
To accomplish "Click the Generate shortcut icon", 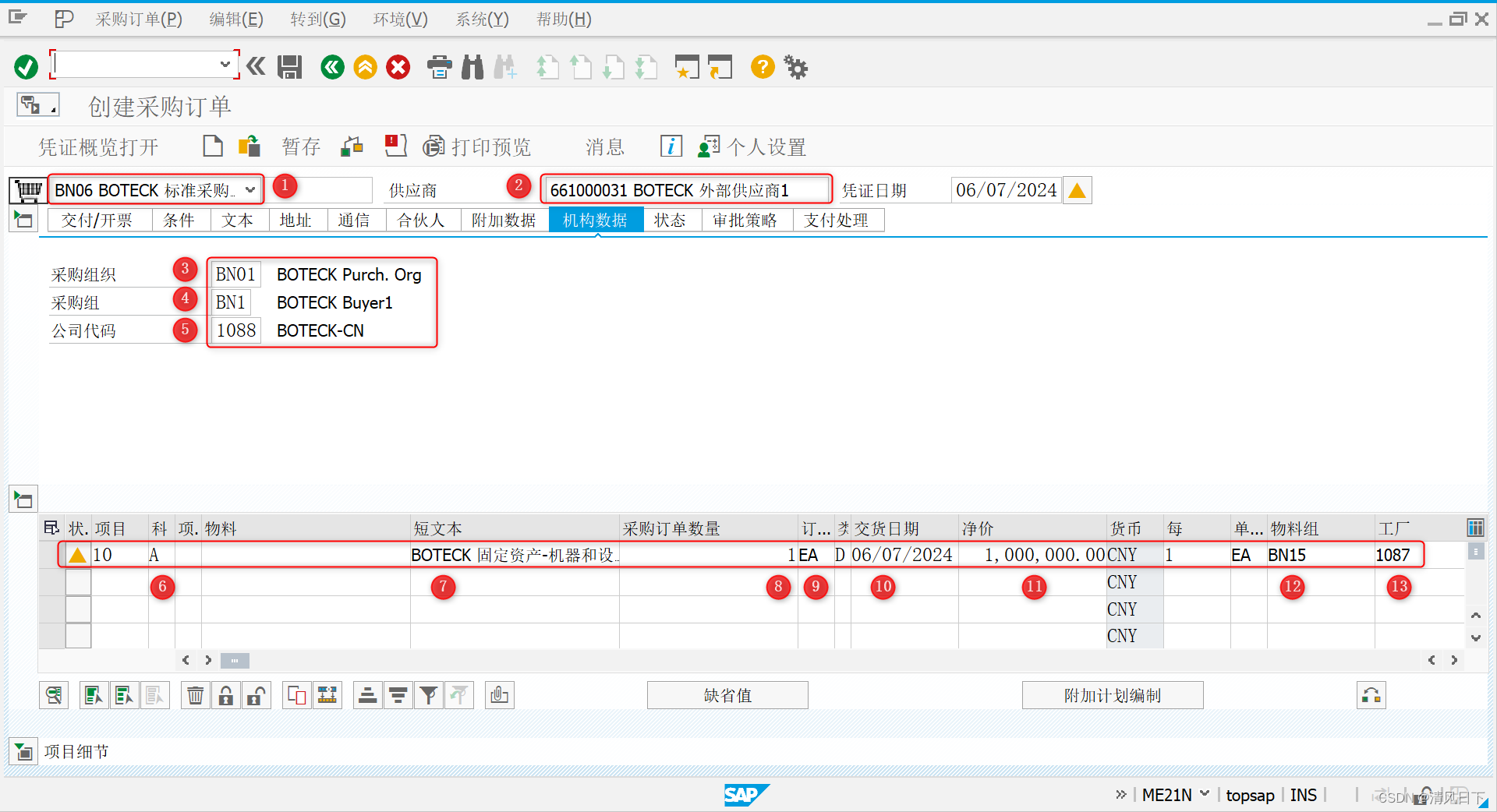I will [720, 67].
